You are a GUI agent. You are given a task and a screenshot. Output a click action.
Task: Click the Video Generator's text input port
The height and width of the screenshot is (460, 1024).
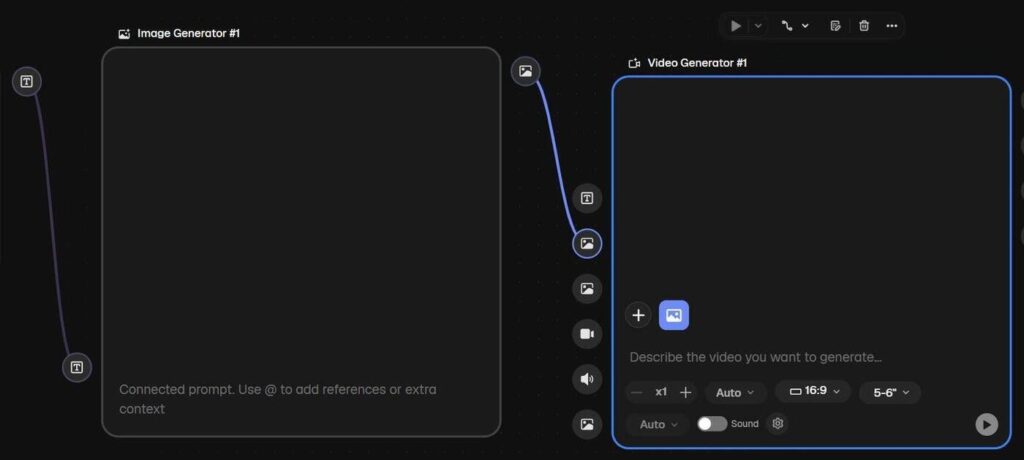pos(587,199)
